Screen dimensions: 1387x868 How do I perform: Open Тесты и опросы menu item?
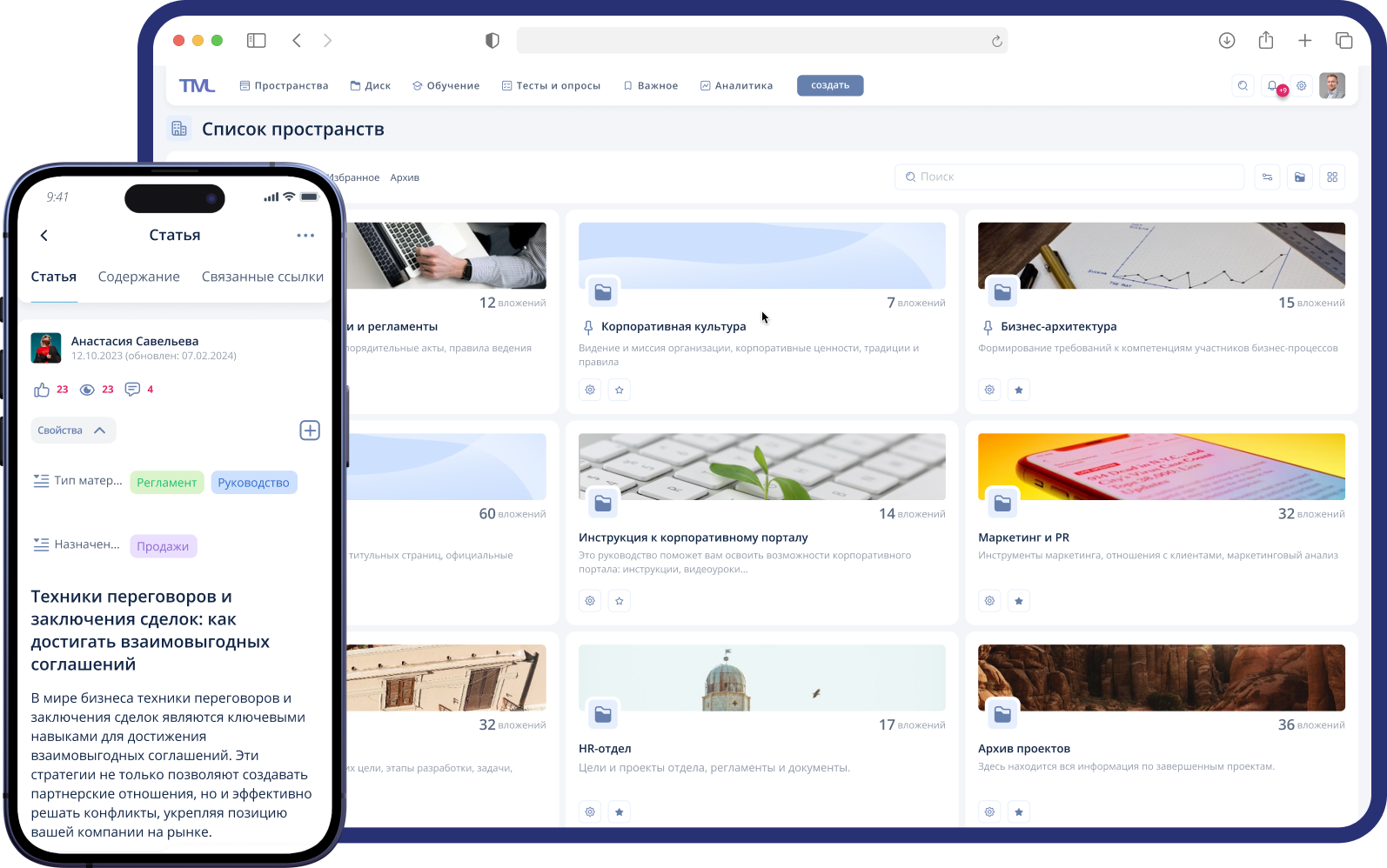pyautogui.click(x=551, y=86)
